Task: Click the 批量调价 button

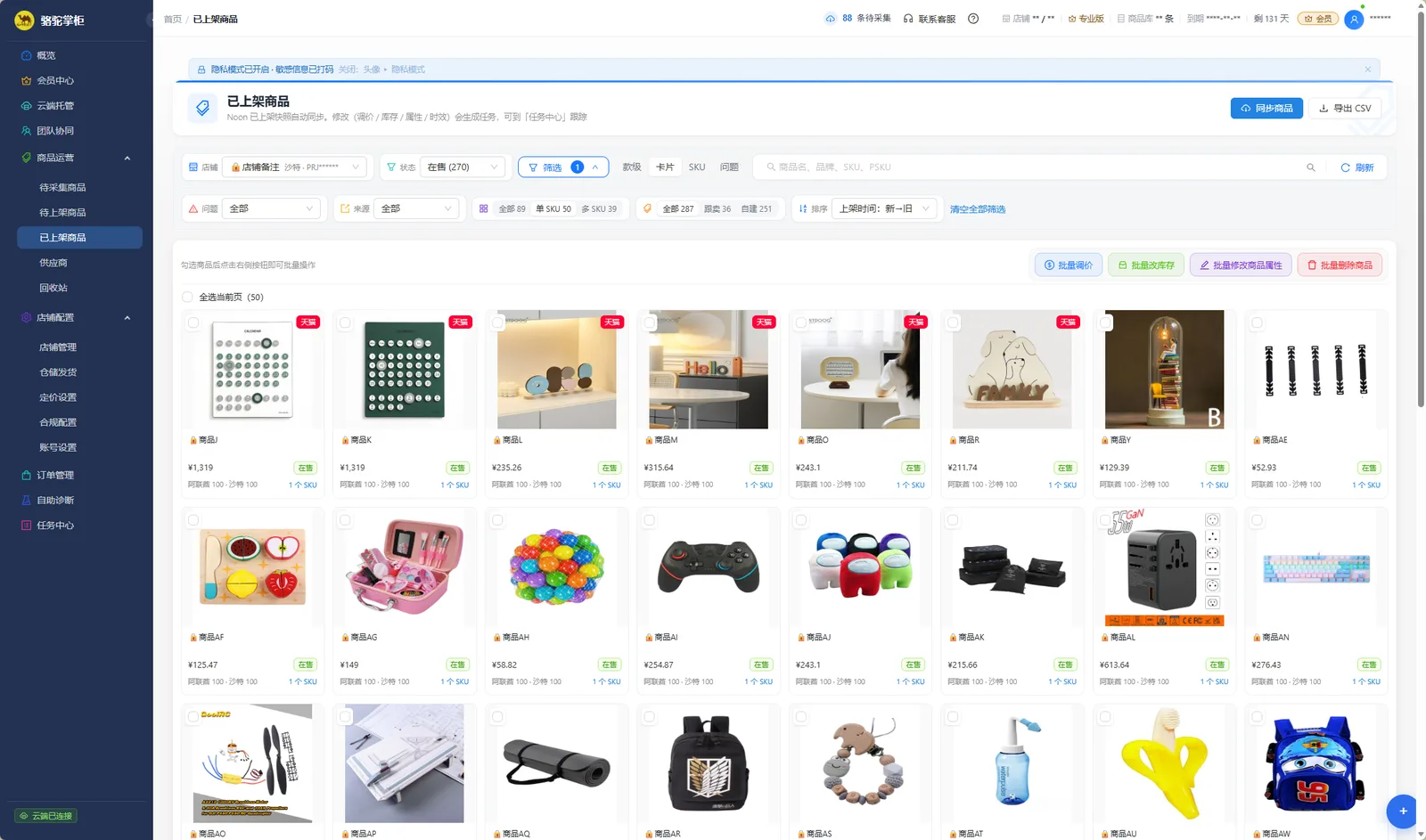Action: 1069,265
